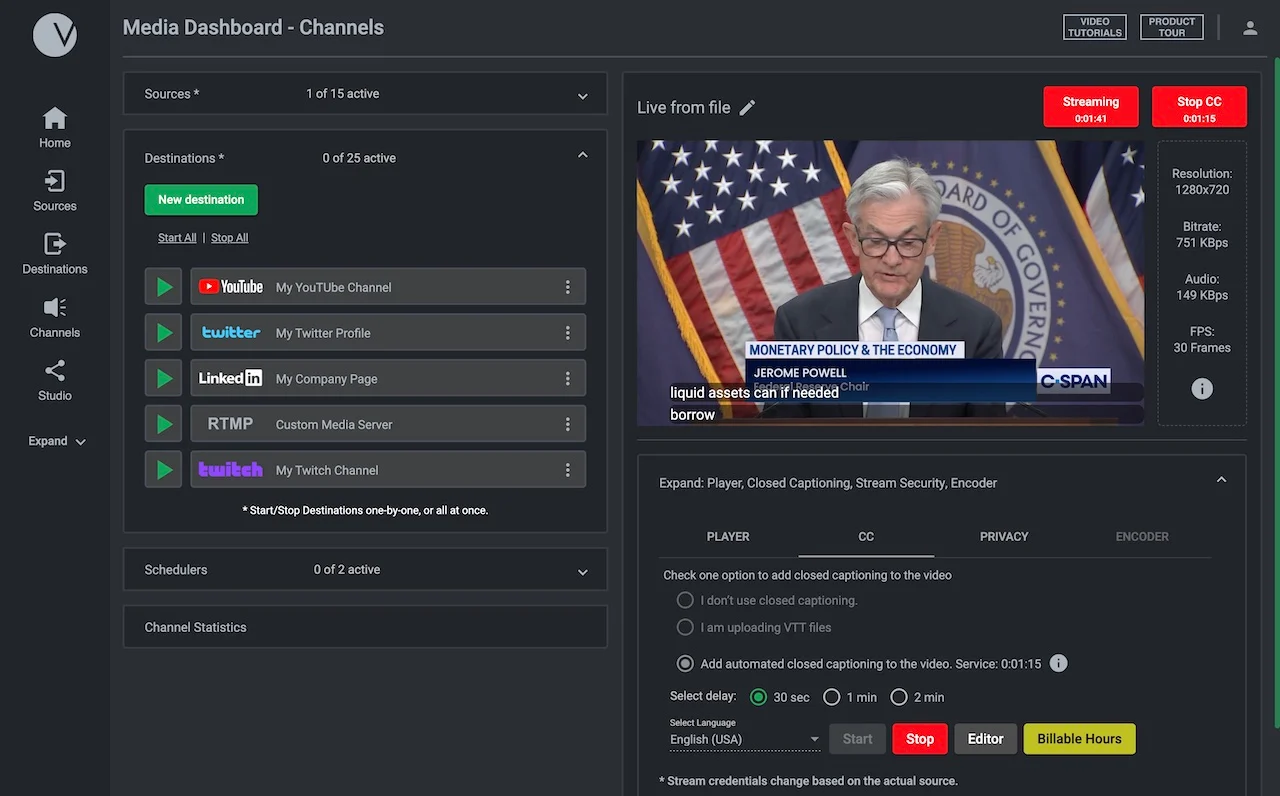Start the Twitter destination stream
Screen dimensions: 1280x796
pyautogui.click(x=163, y=333)
